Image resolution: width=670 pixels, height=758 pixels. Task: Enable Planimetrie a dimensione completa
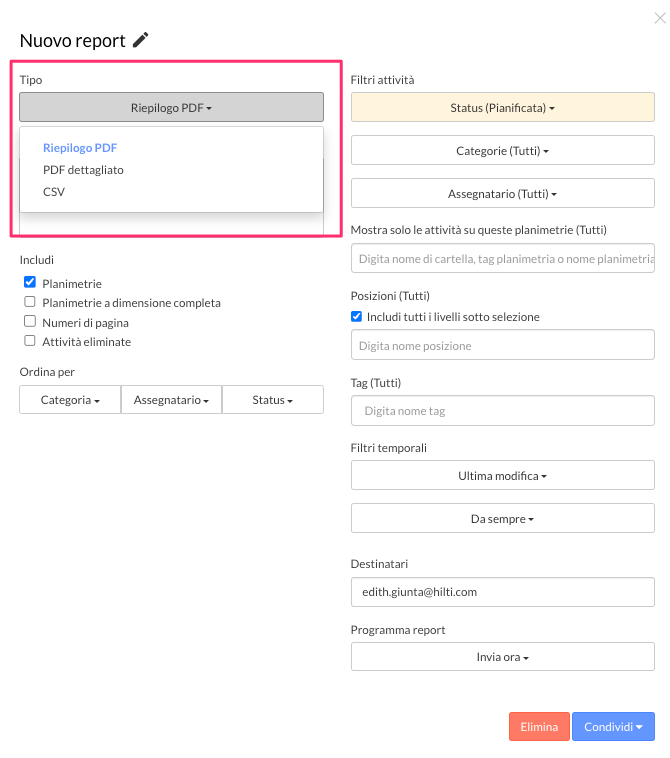click(30, 302)
